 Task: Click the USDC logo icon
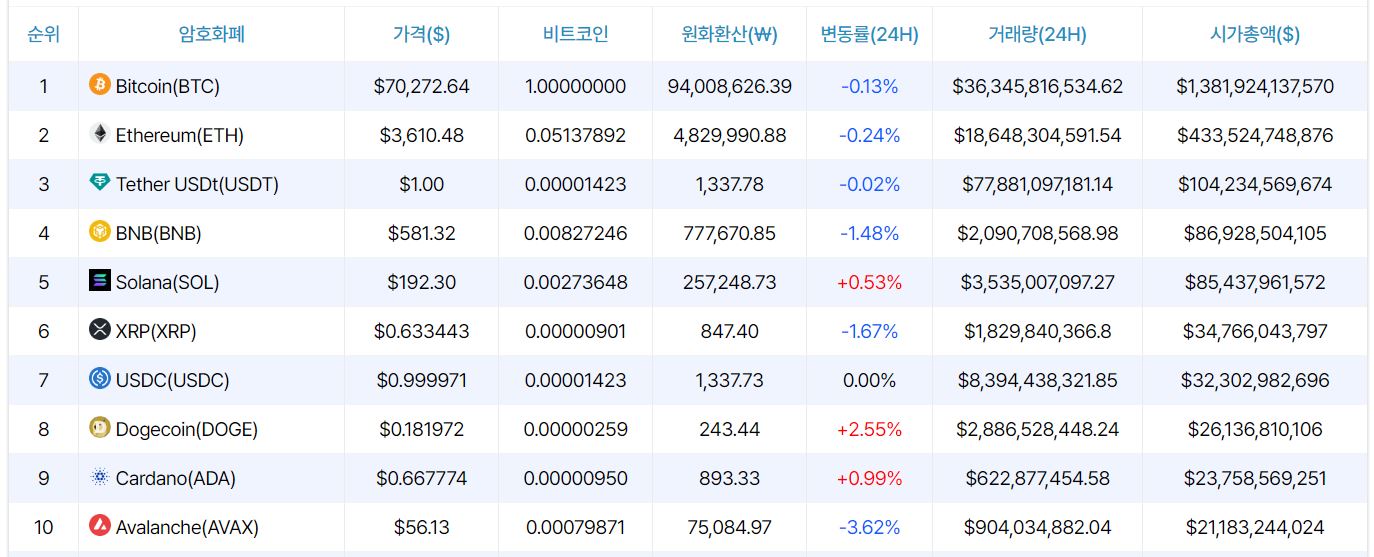[100, 379]
